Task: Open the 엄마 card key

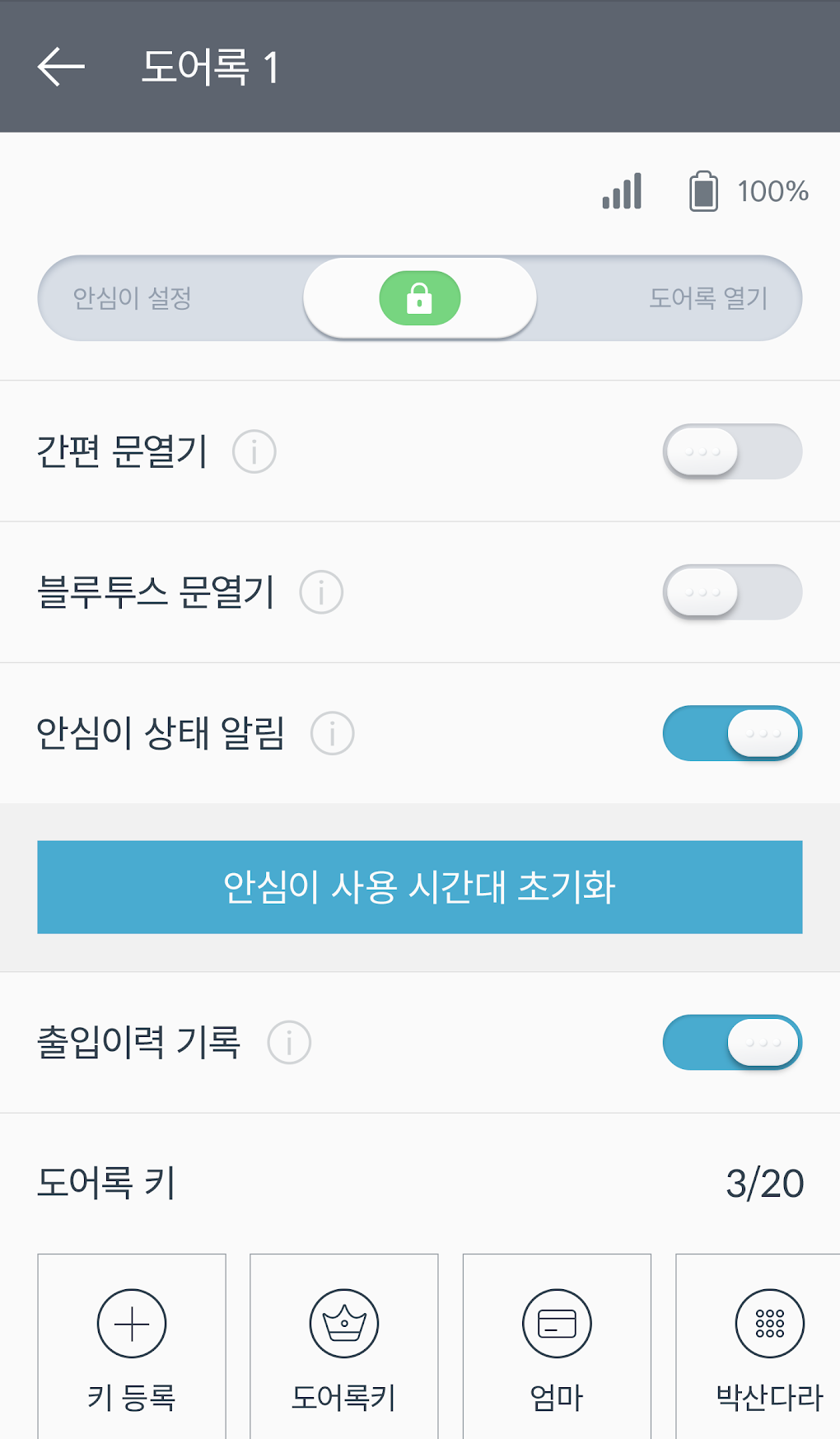Action: click(557, 1324)
